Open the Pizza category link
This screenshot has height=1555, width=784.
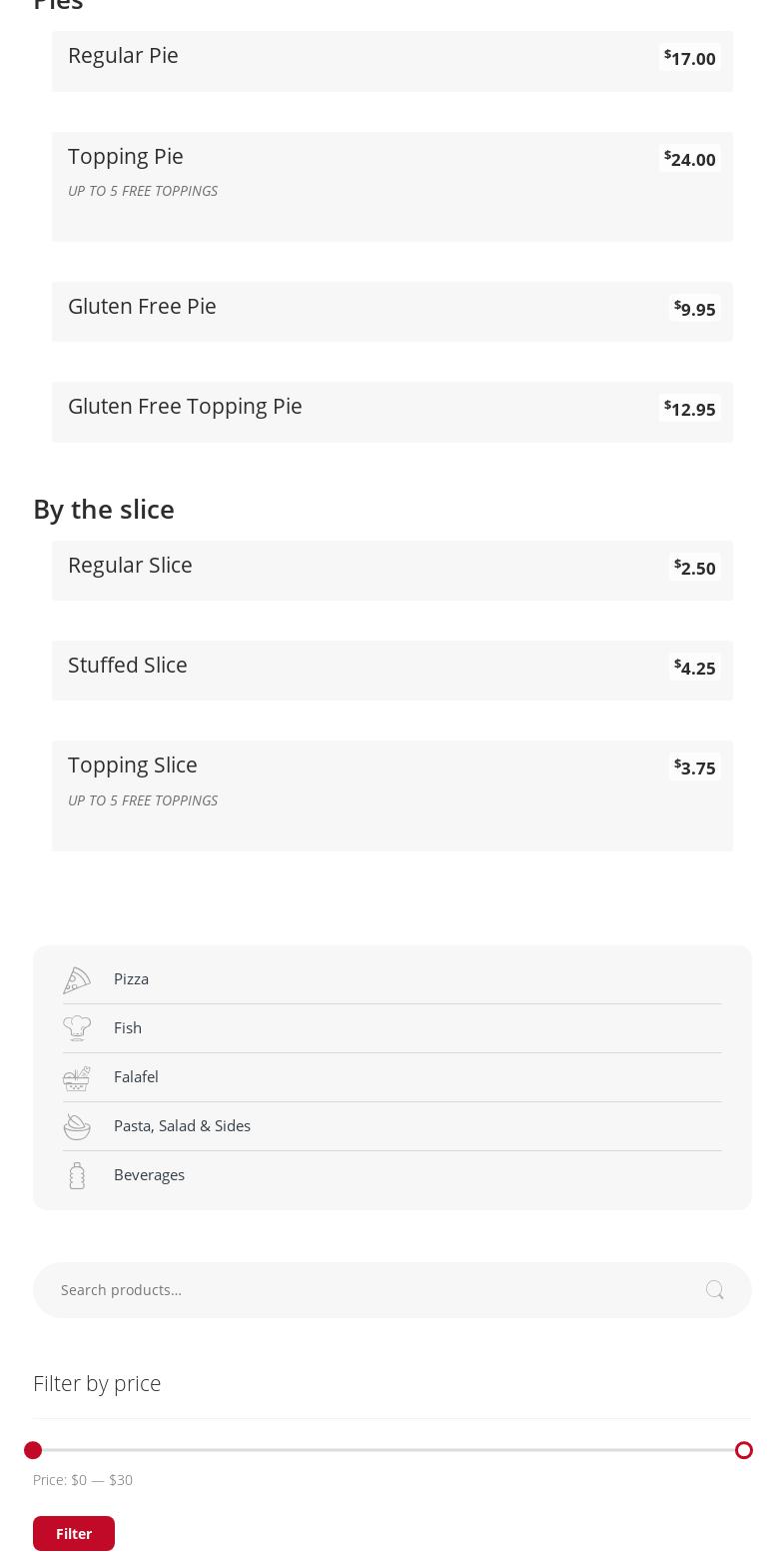pos(131,979)
